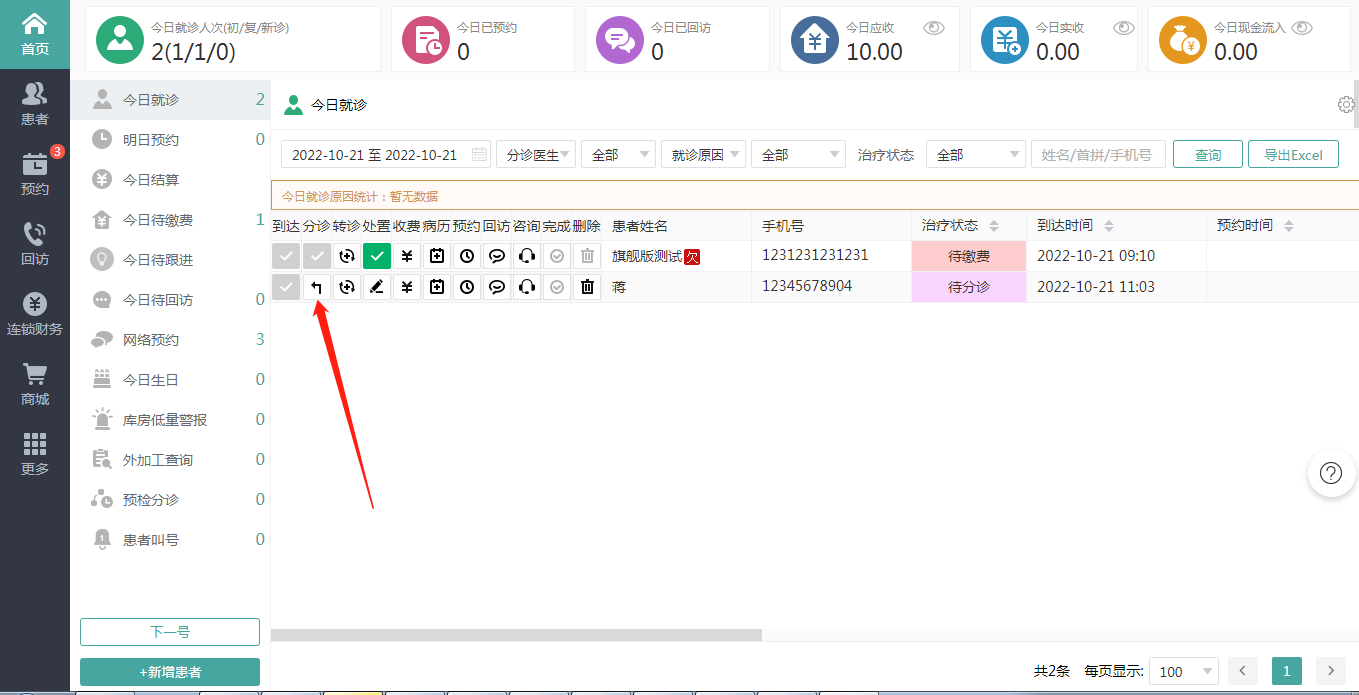Open the 分诊医生 dropdown
The width and height of the screenshot is (1359, 695).
[x=536, y=154]
